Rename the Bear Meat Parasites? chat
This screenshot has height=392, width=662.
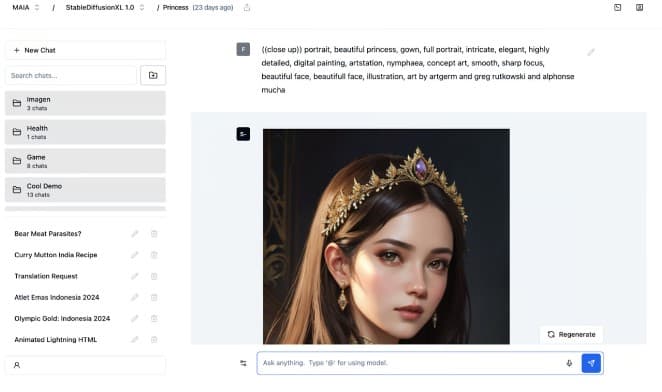(x=135, y=234)
